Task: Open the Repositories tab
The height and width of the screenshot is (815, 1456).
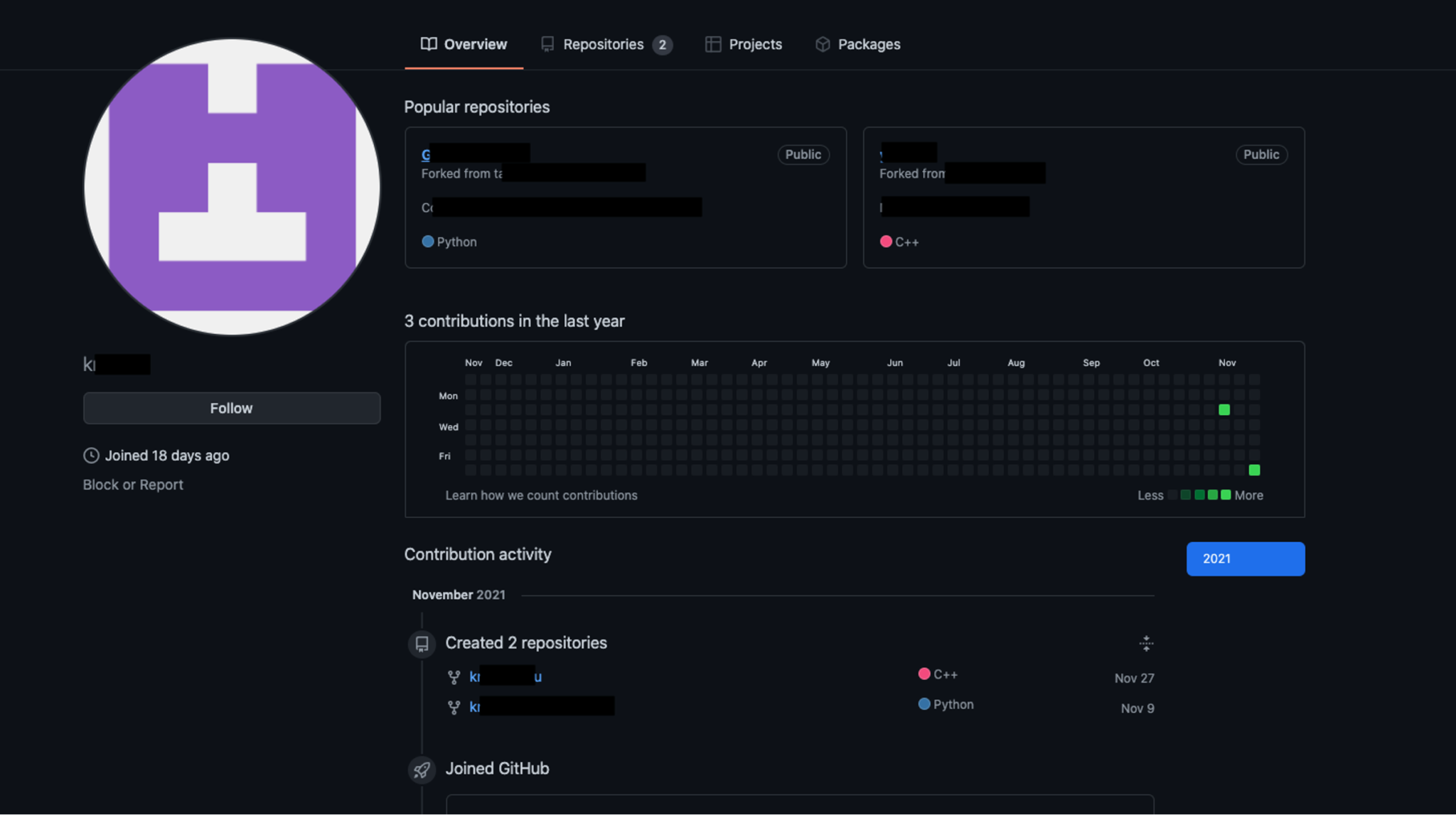Action: [604, 44]
